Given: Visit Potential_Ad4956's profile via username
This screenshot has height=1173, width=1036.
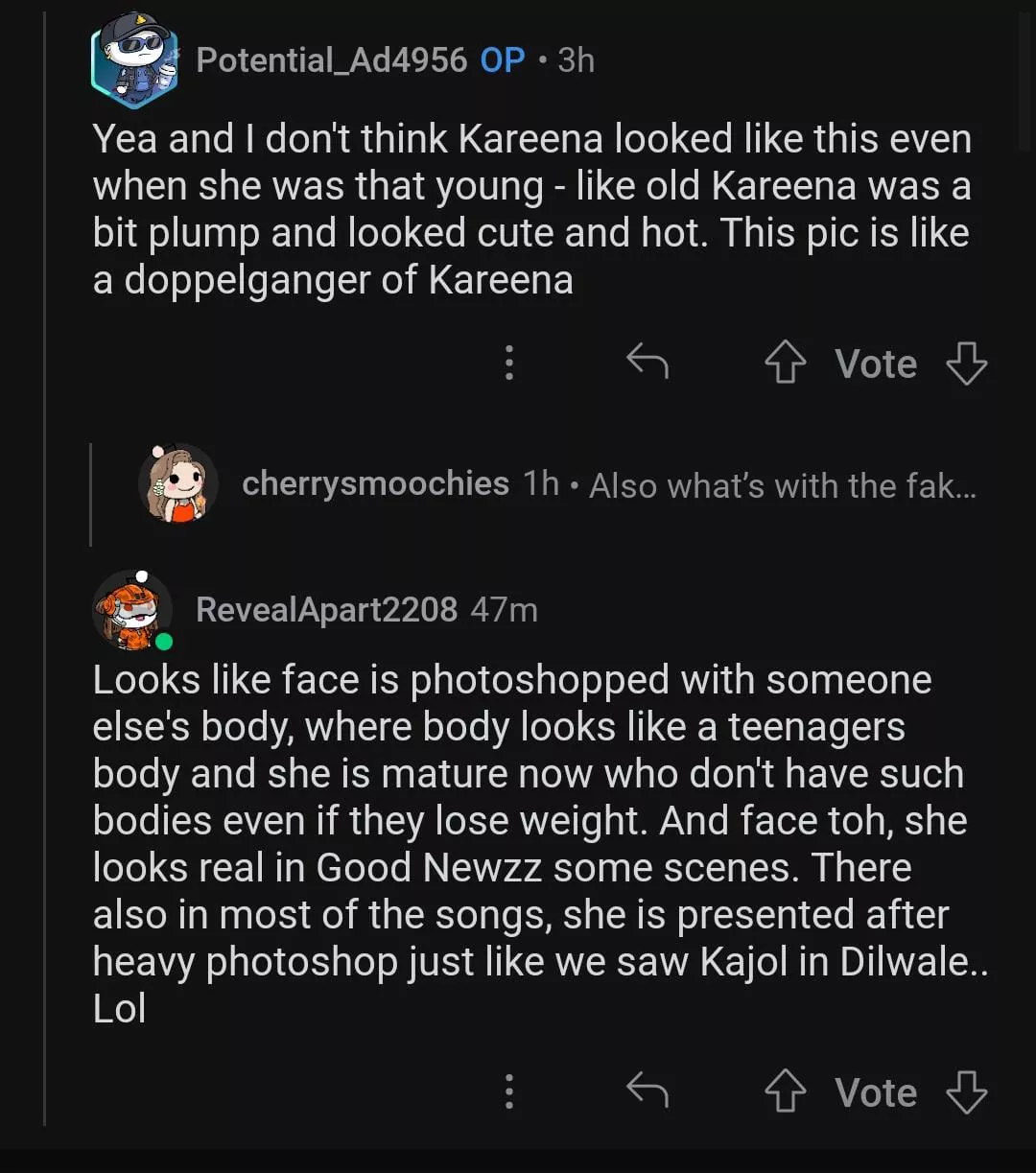Looking at the screenshot, I should [331, 60].
